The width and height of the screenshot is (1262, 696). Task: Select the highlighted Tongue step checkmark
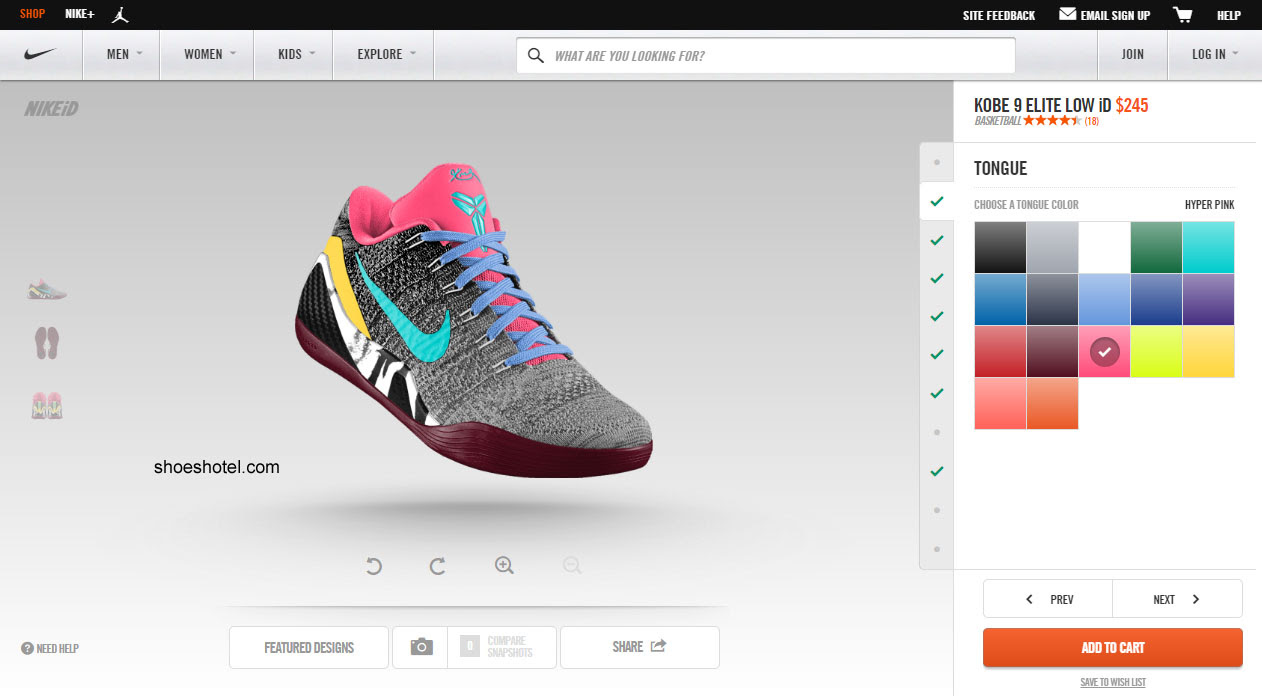pyautogui.click(x=936, y=201)
